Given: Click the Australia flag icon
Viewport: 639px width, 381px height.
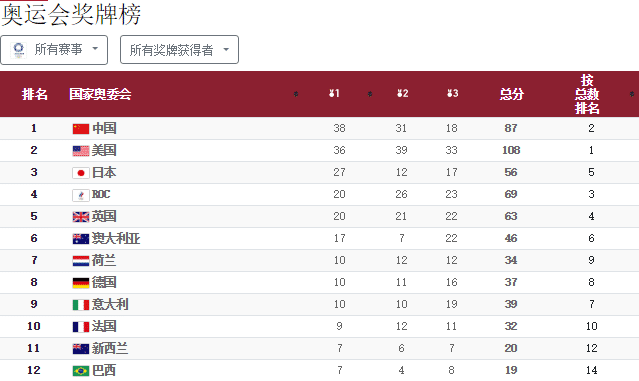Looking at the screenshot, I should click(x=81, y=239).
